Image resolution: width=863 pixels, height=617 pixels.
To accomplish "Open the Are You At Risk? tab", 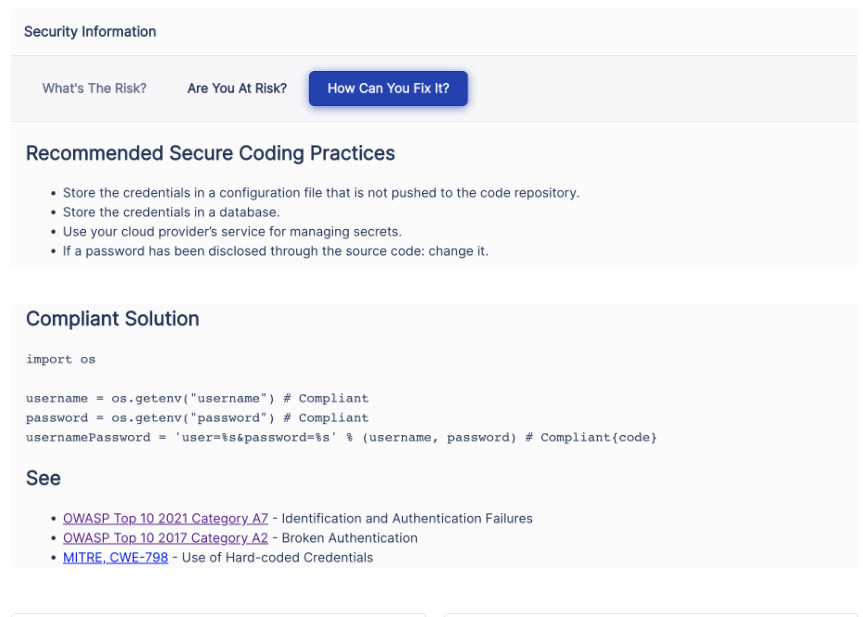I will coord(237,88).
